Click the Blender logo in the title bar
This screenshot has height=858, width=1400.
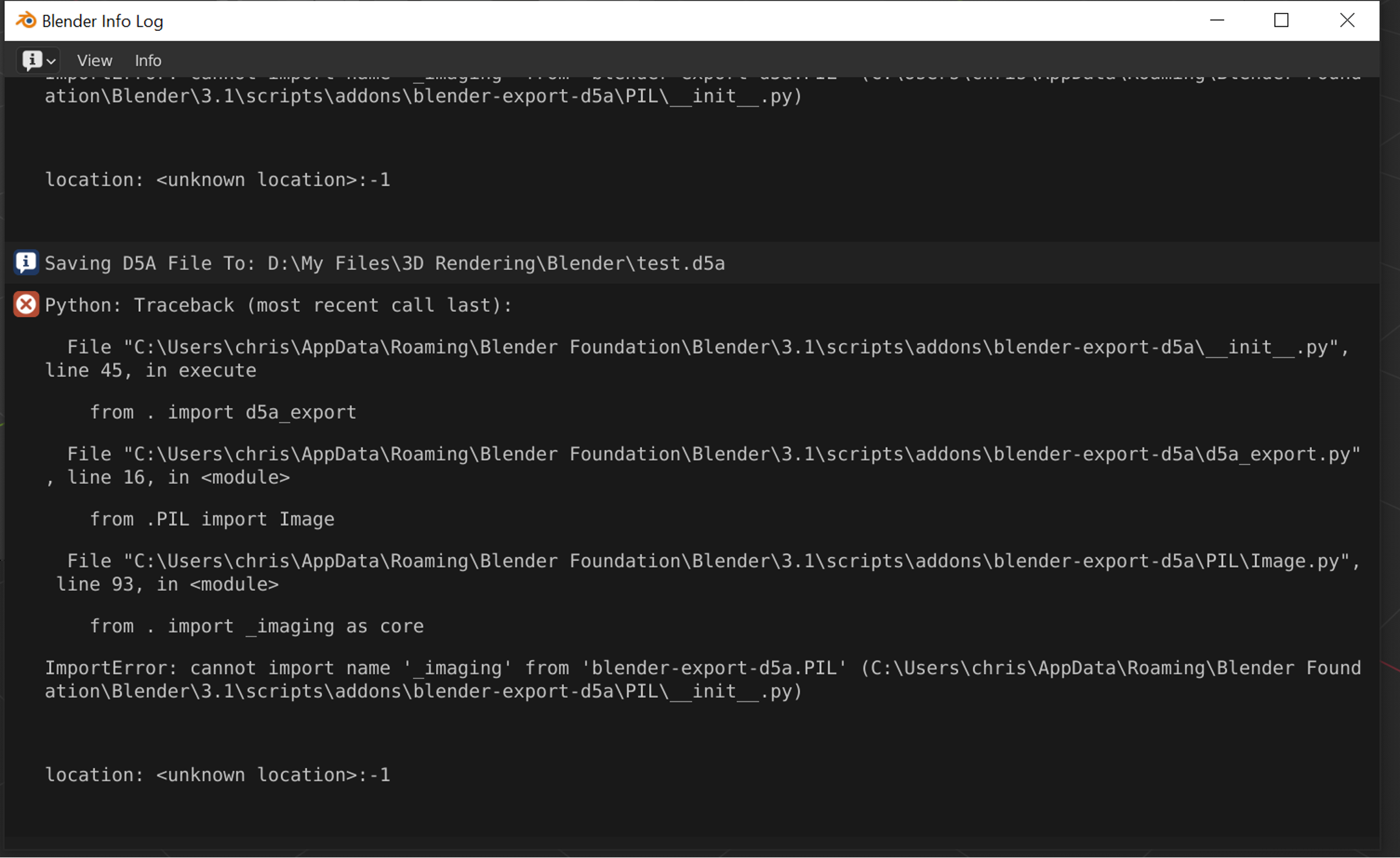click(x=26, y=21)
